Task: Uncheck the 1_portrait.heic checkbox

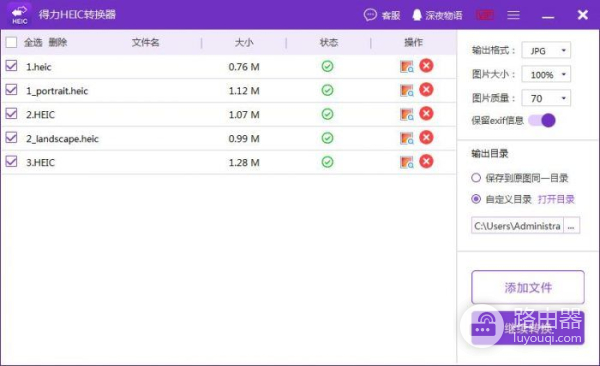Action: click(11, 90)
